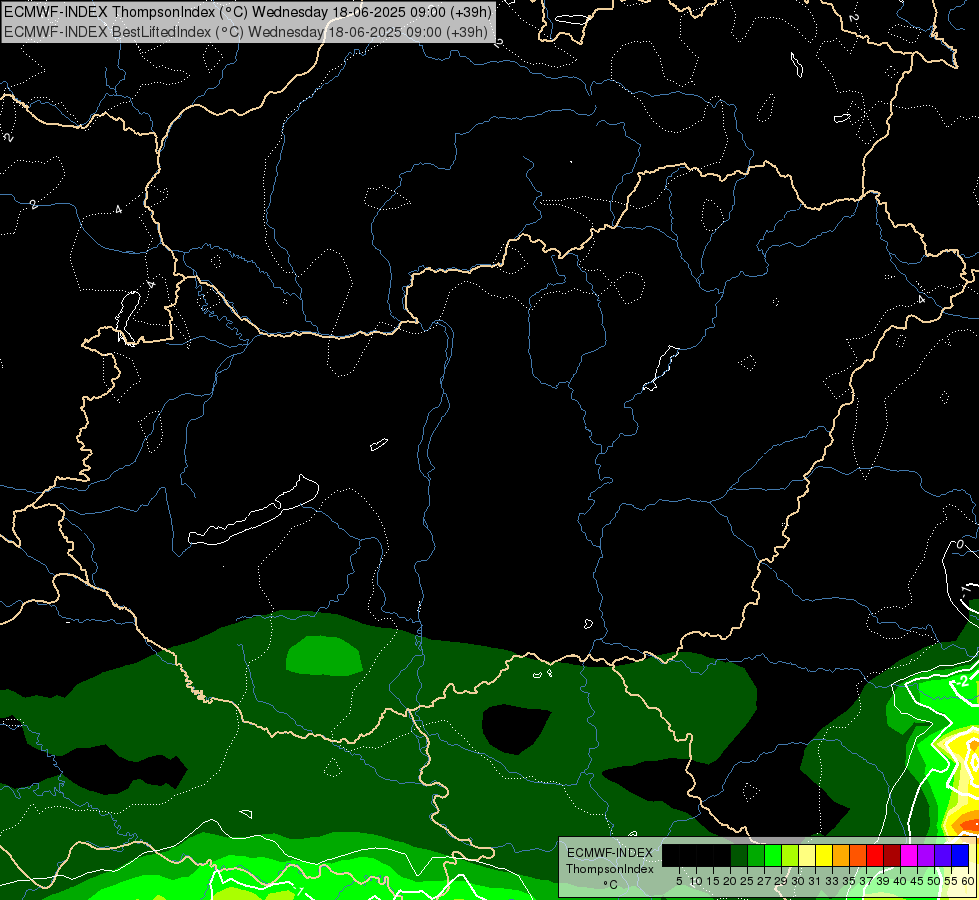The height and width of the screenshot is (900, 979).
Task: Click the 'ThompsonIndex' label in the legend
Action: [610, 869]
